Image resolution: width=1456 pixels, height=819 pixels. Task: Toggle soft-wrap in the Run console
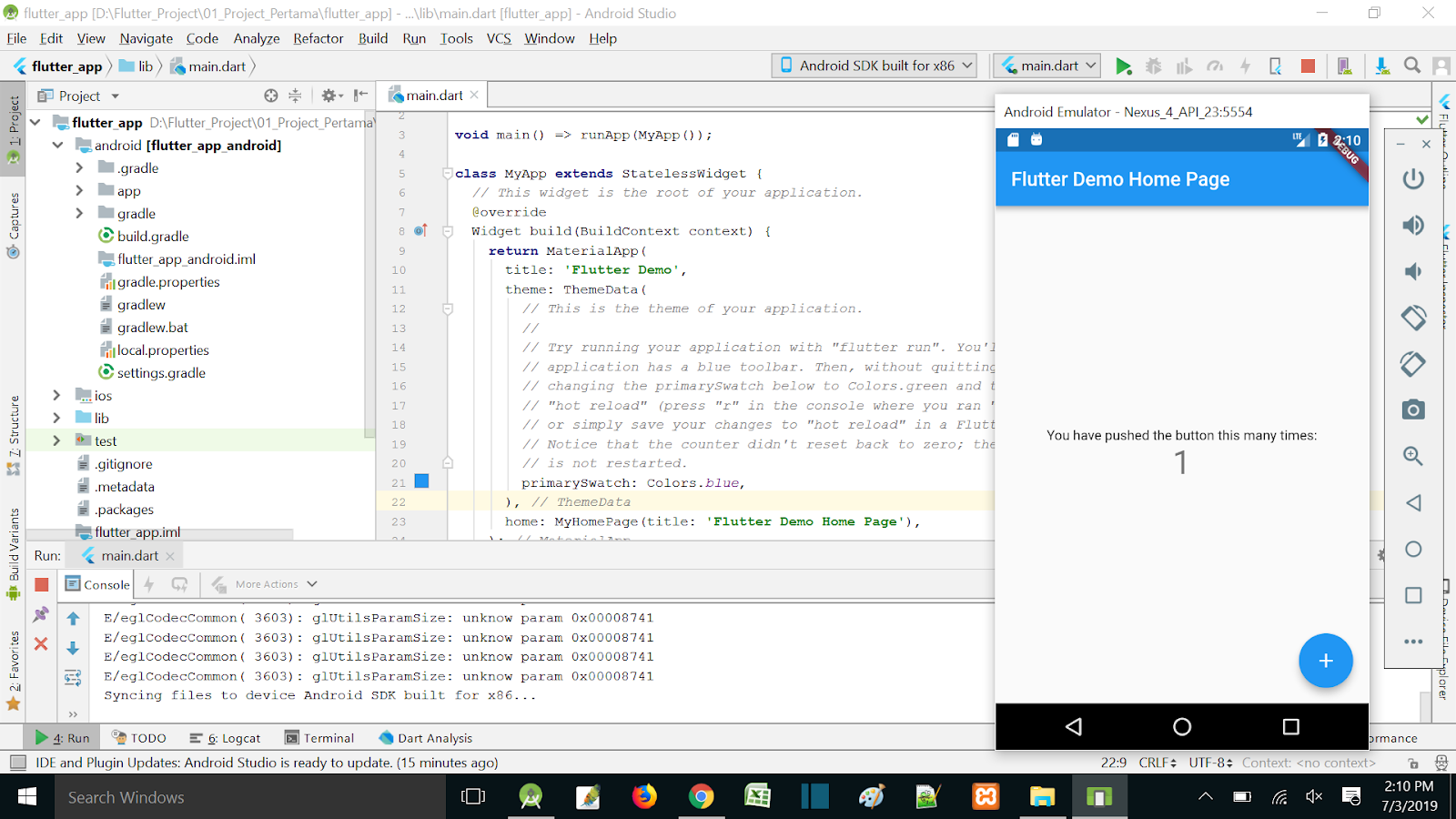coord(73,678)
